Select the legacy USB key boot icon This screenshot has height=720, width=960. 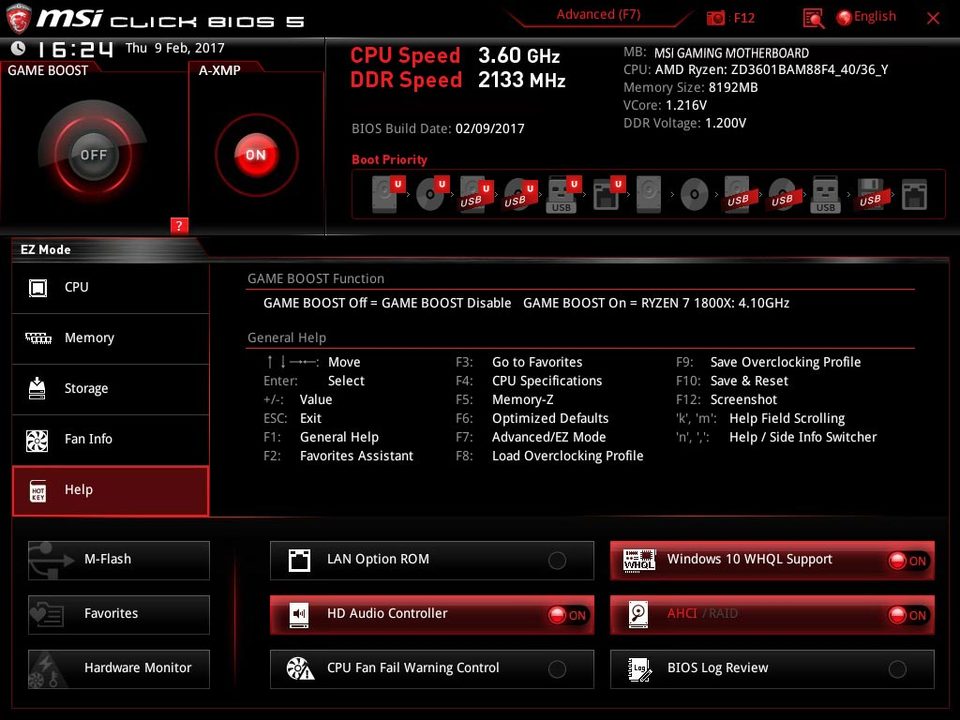tap(825, 194)
